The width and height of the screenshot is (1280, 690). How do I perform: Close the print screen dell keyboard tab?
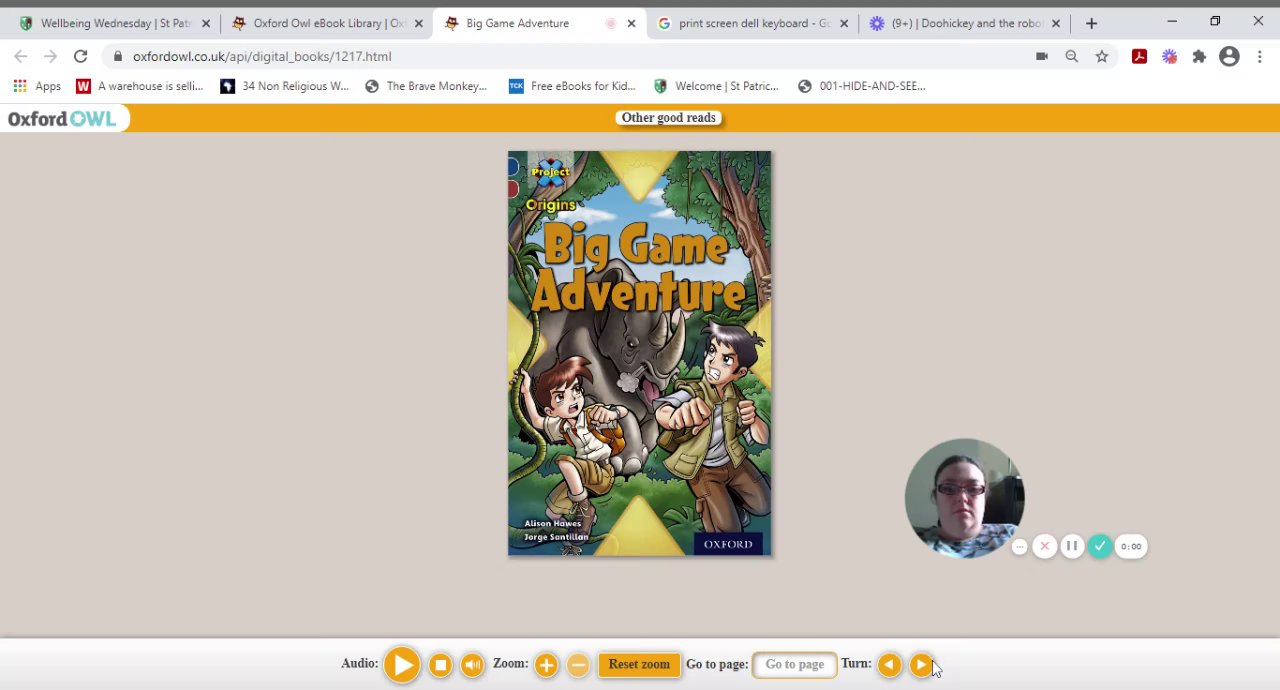click(x=844, y=23)
